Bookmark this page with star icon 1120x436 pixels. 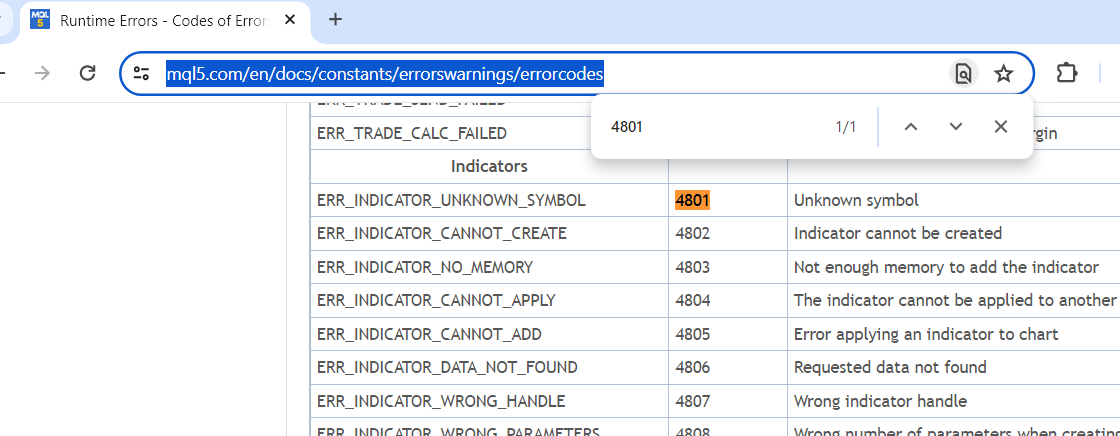point(1004,73)
